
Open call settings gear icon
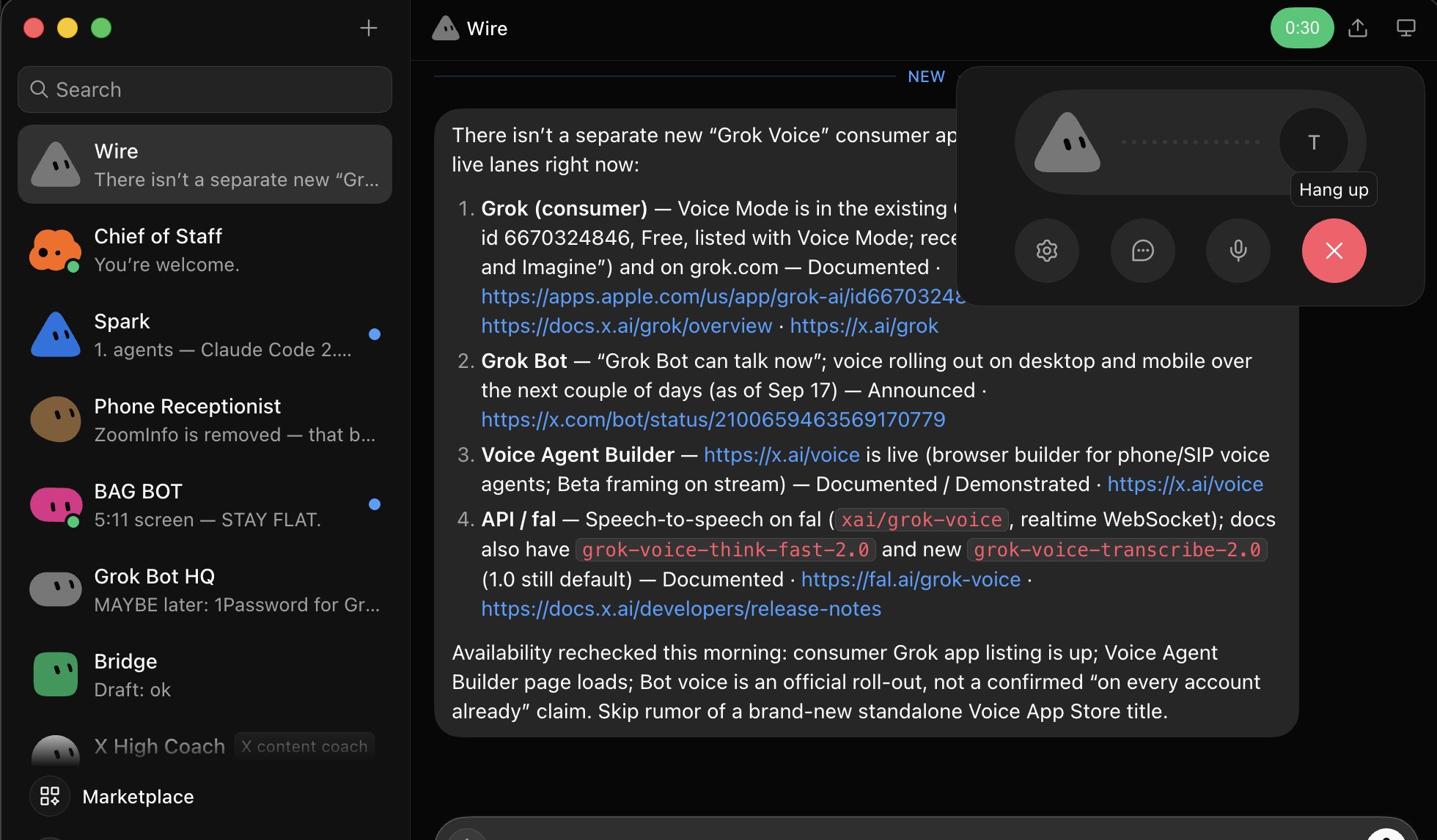[x=1047, y=251]
